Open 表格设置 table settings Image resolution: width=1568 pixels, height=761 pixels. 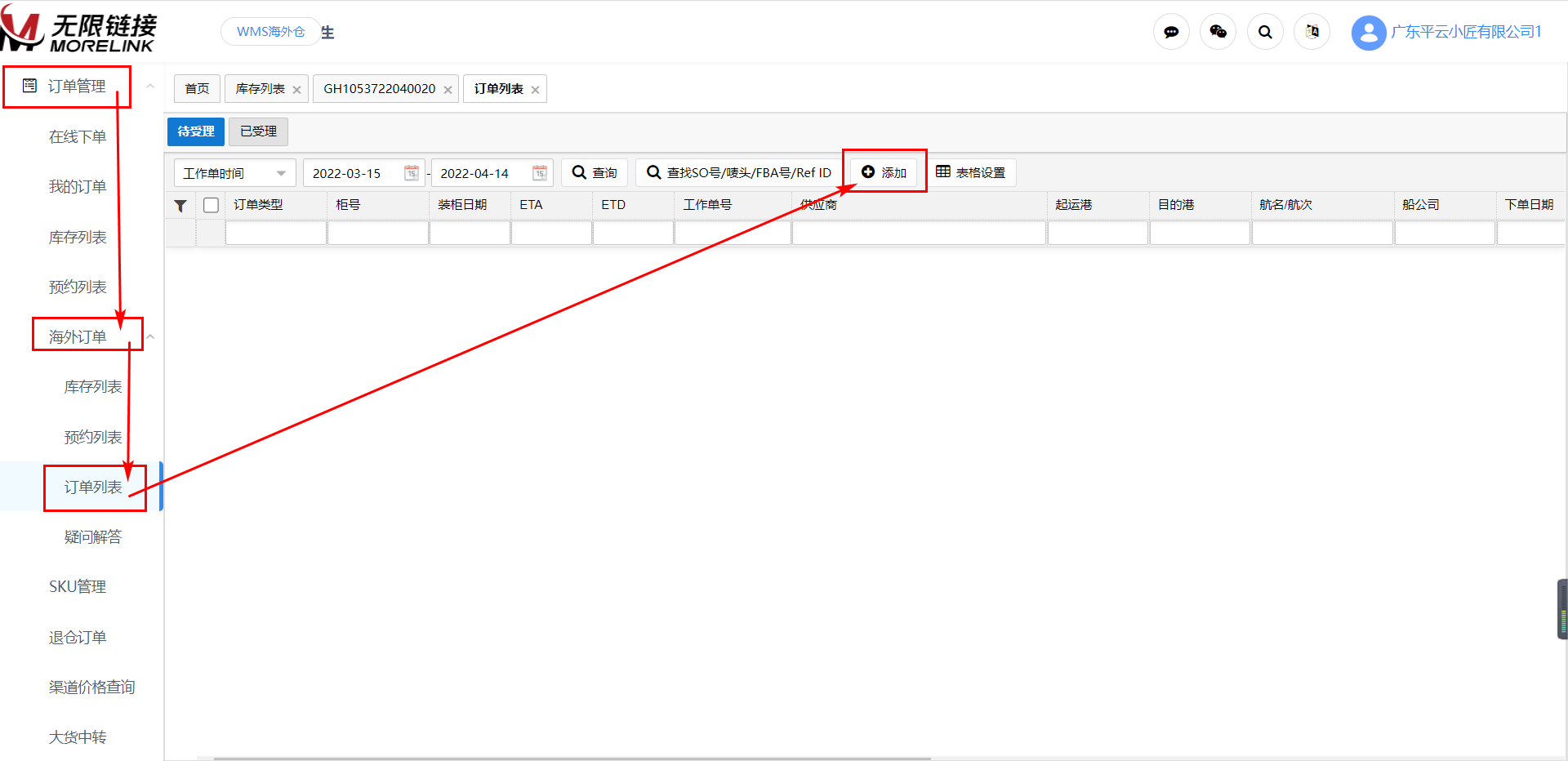[x=971, y=172]
